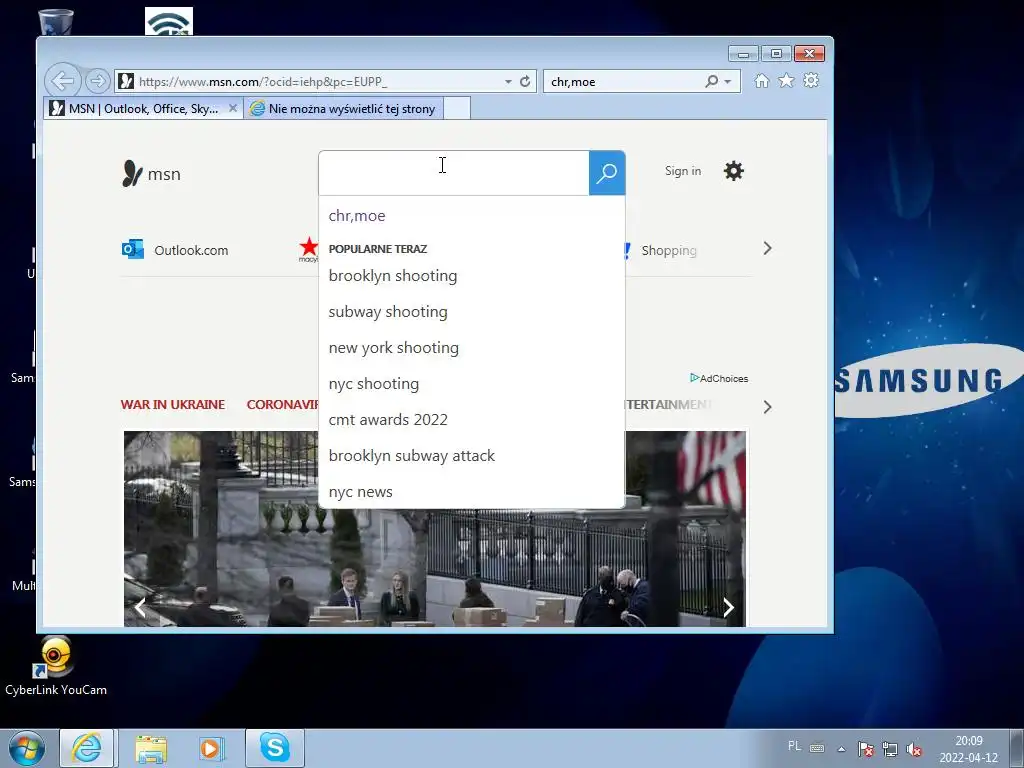Click the msn butterfly logo
Image resolution: width=1024 pixels, height=768 pixels.
pyautogui.click(x=151, y=174)
